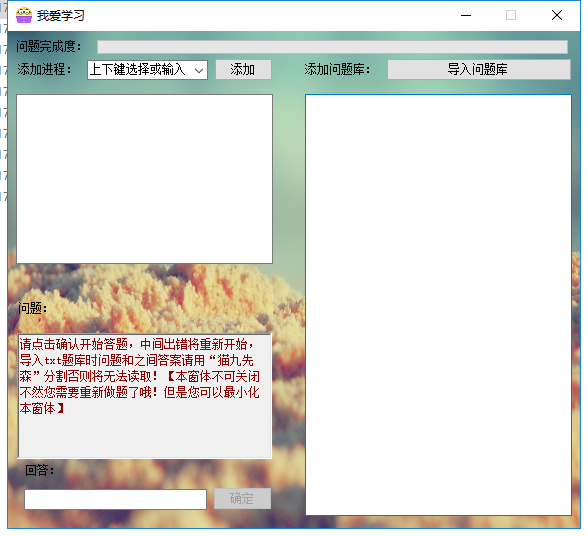Screen dimensions: 588x536
Task: Minimize the 我爱学习 window
Action: [466, 15]
